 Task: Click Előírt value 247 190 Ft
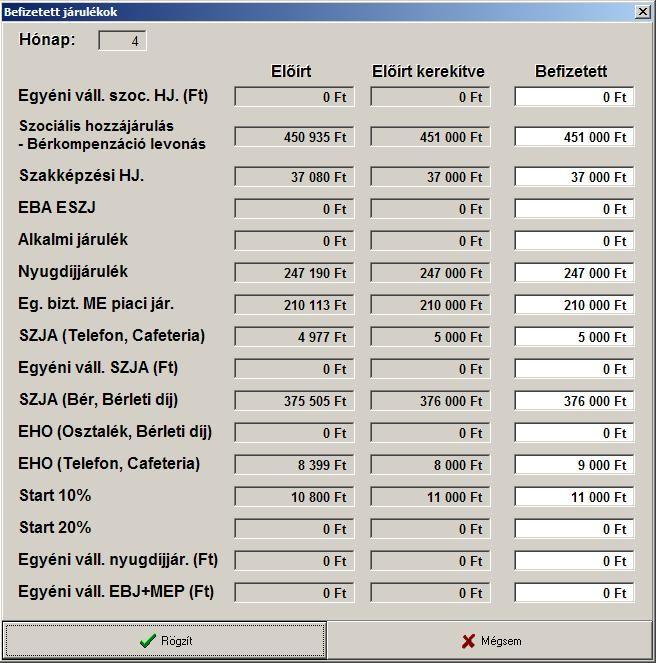click(294, 273)
